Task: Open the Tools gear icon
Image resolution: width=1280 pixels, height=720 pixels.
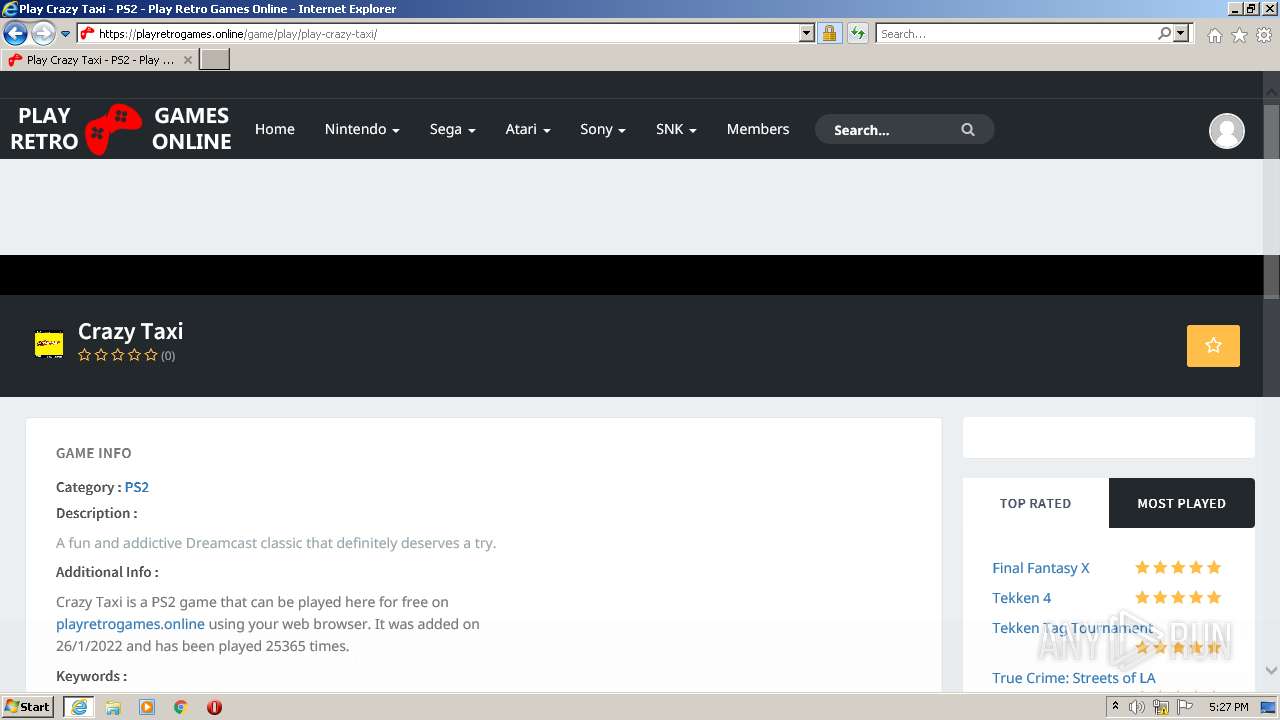Action: [1264, 35]
